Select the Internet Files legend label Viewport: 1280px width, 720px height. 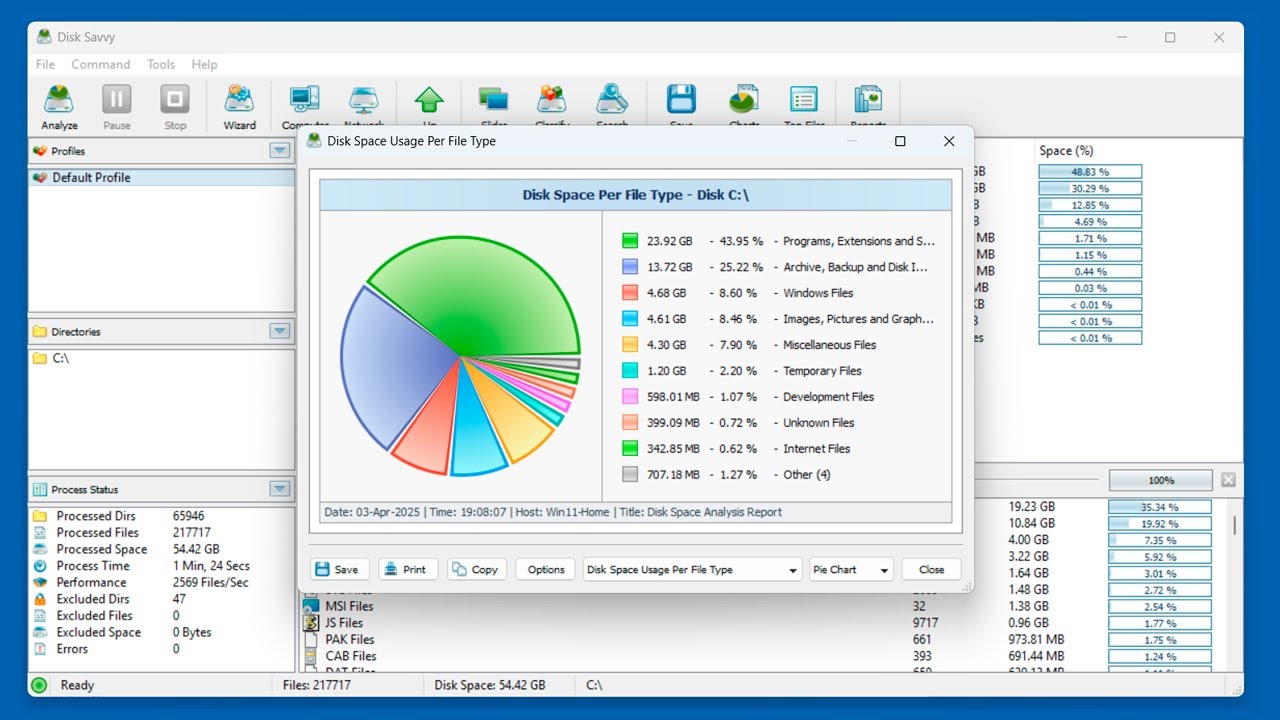[817, 449]
